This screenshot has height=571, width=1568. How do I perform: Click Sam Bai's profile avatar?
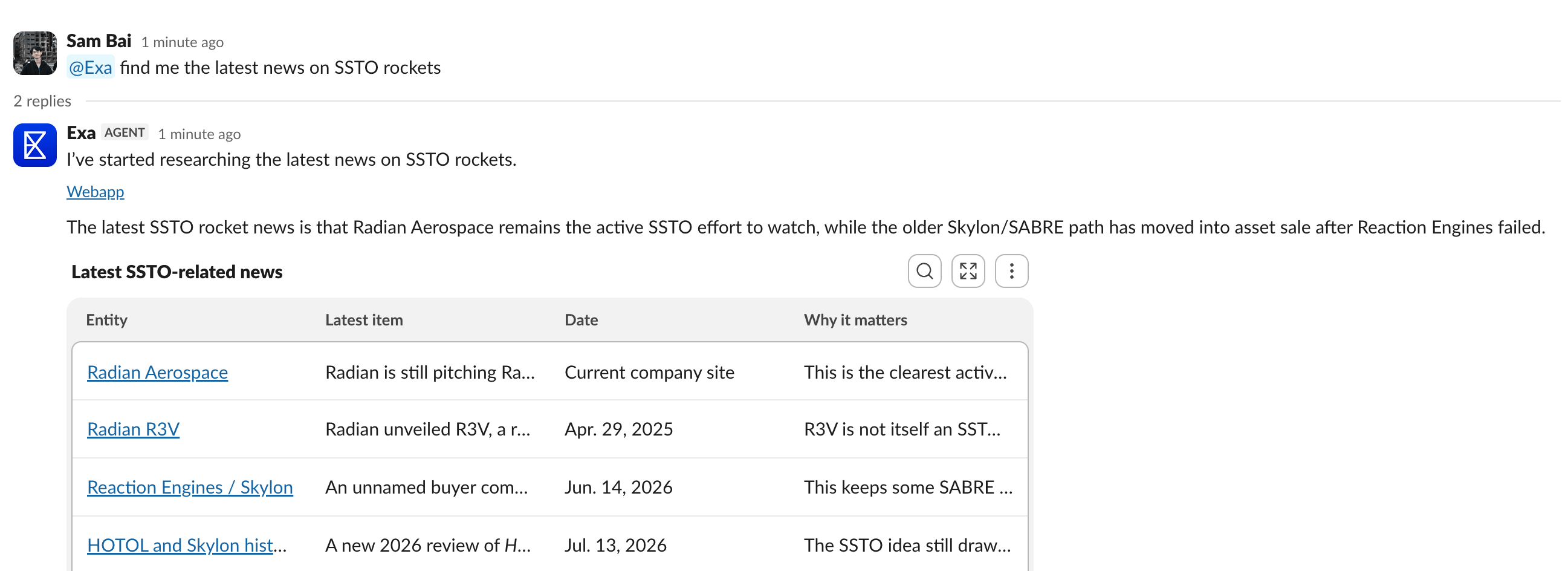(x=34, y=53)
